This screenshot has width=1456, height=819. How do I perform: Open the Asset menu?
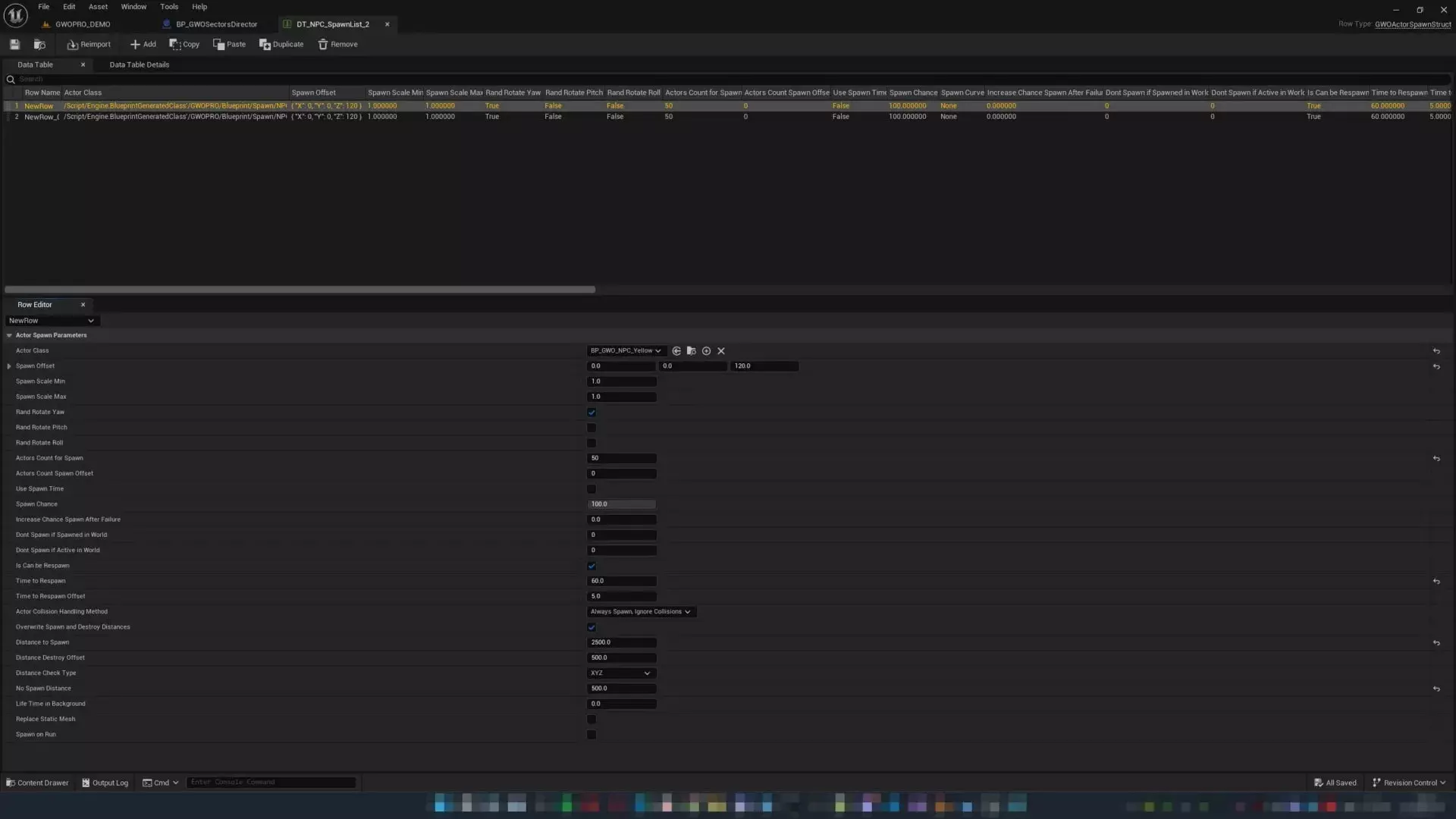coord(98,7)
